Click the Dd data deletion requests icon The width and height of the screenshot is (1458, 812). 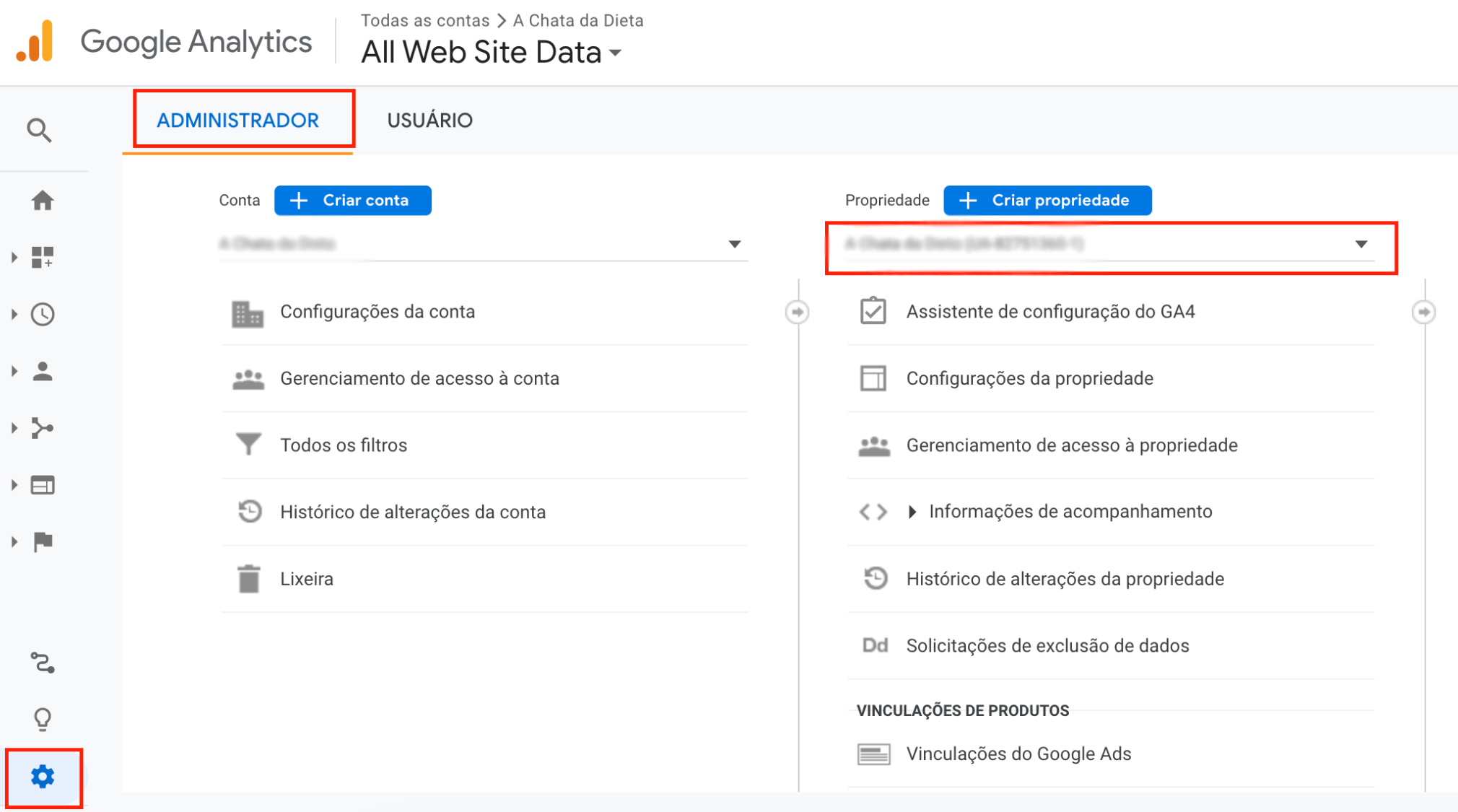875,645
